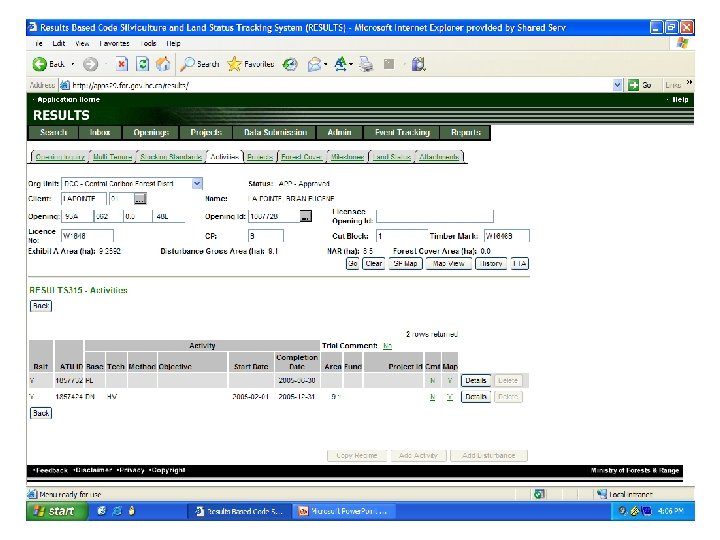Click the SP Map button
The height and width of the screenshot is (540, 720).
click(x=405, y=264)
